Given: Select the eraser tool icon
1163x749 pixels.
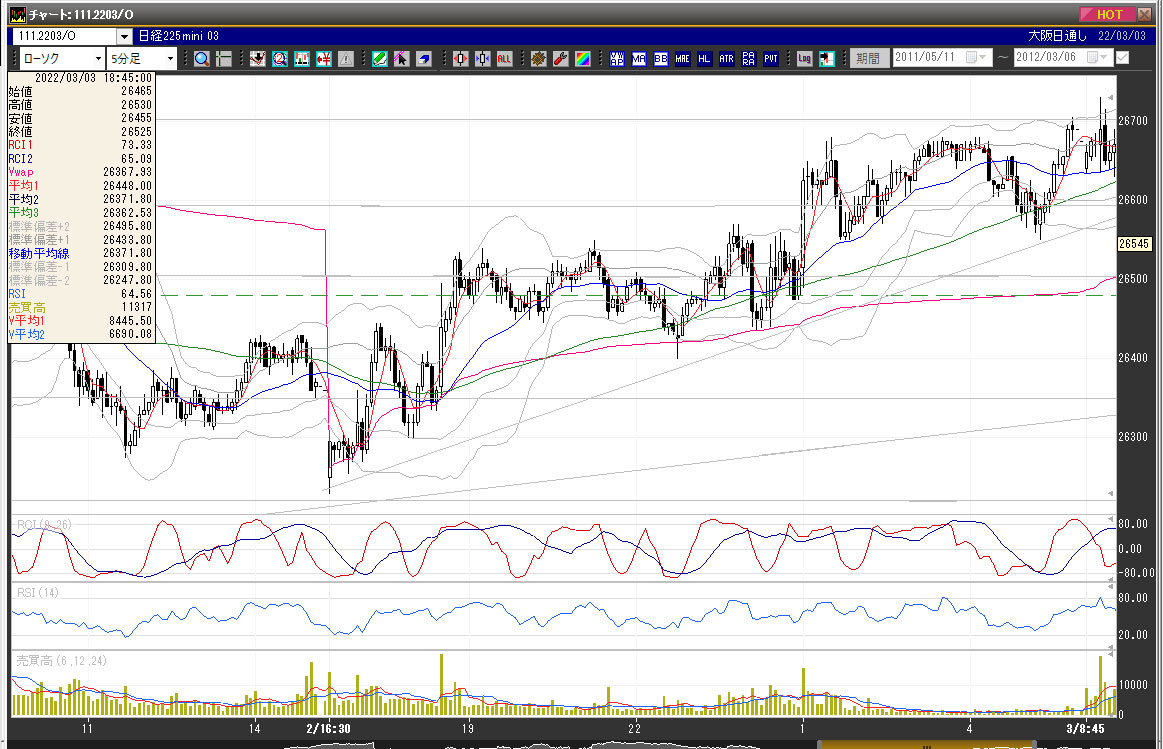Looking at the screenshot, I should [423, 59].
